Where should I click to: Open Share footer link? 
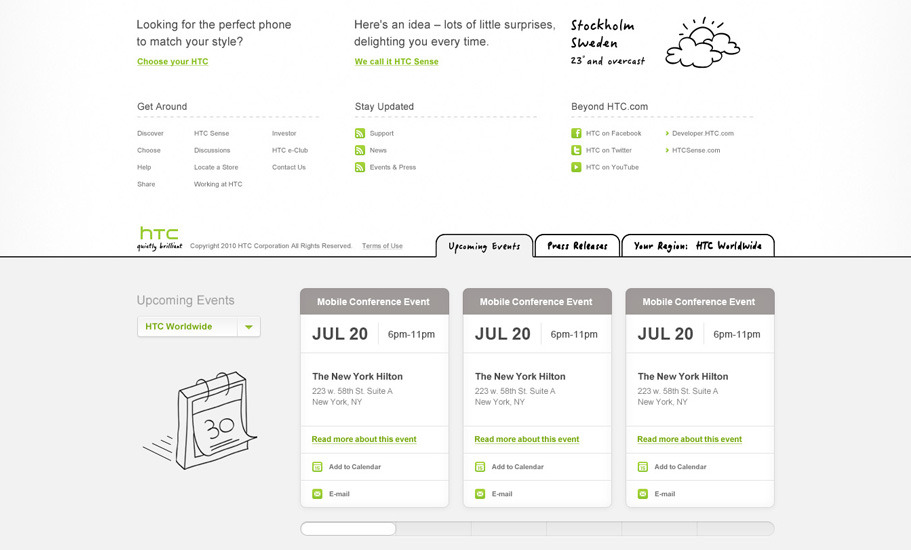coord(146,184)
